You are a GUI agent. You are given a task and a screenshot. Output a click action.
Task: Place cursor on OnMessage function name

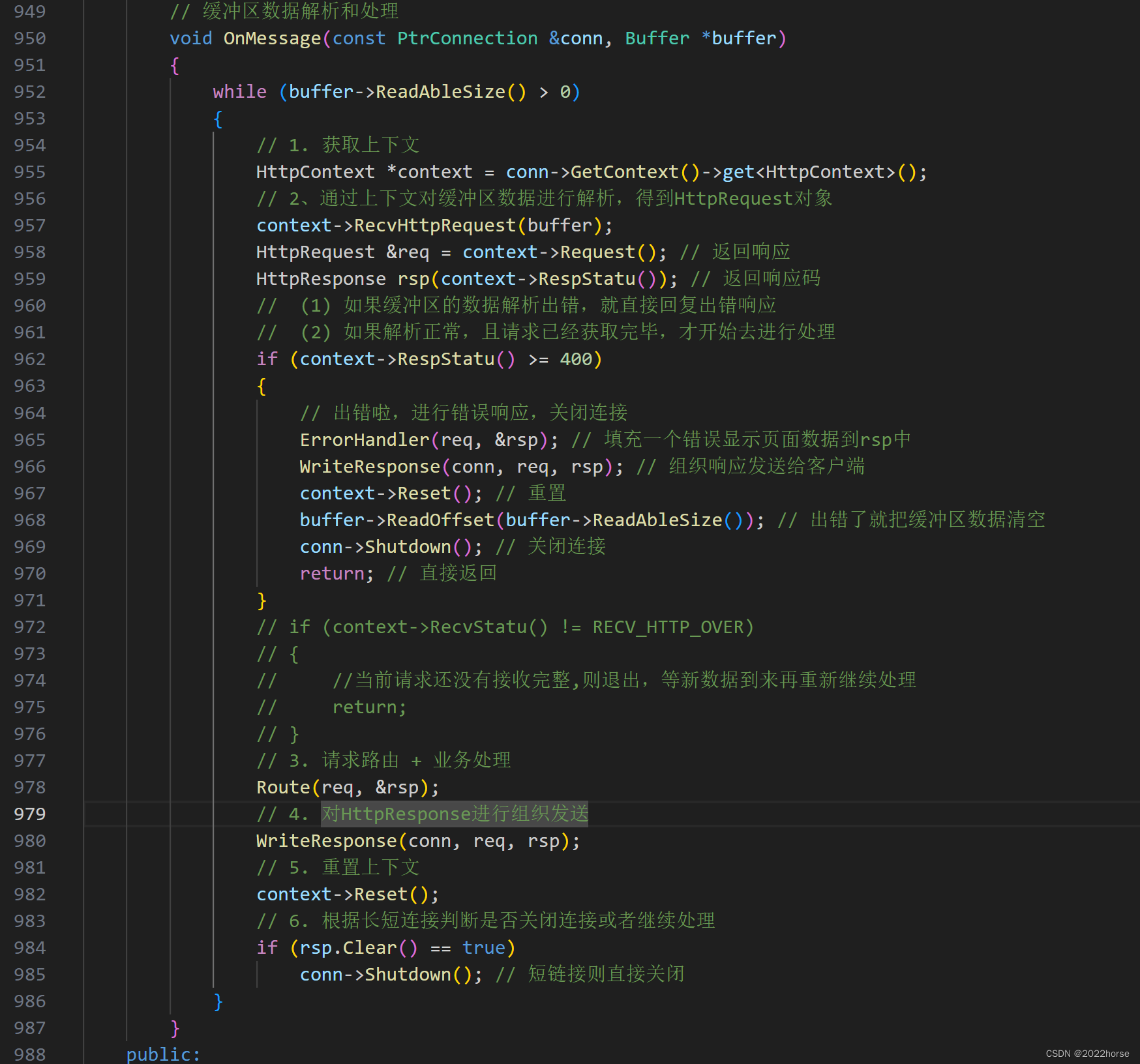pyautogui.click(x=273, y=38)
